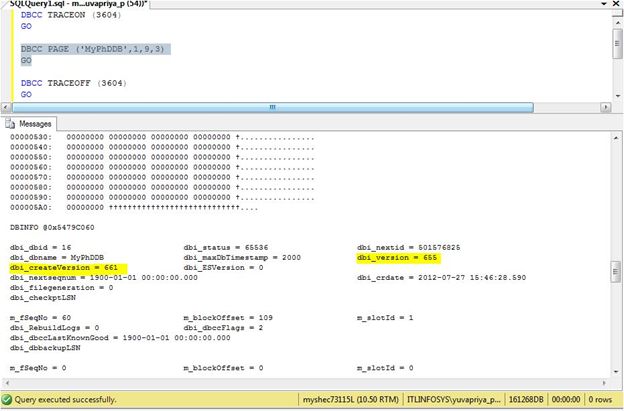Screen dimensions: 624x411
Task: Click the Messages pane scroll-up arrow
Action: (x=616, y=138)
